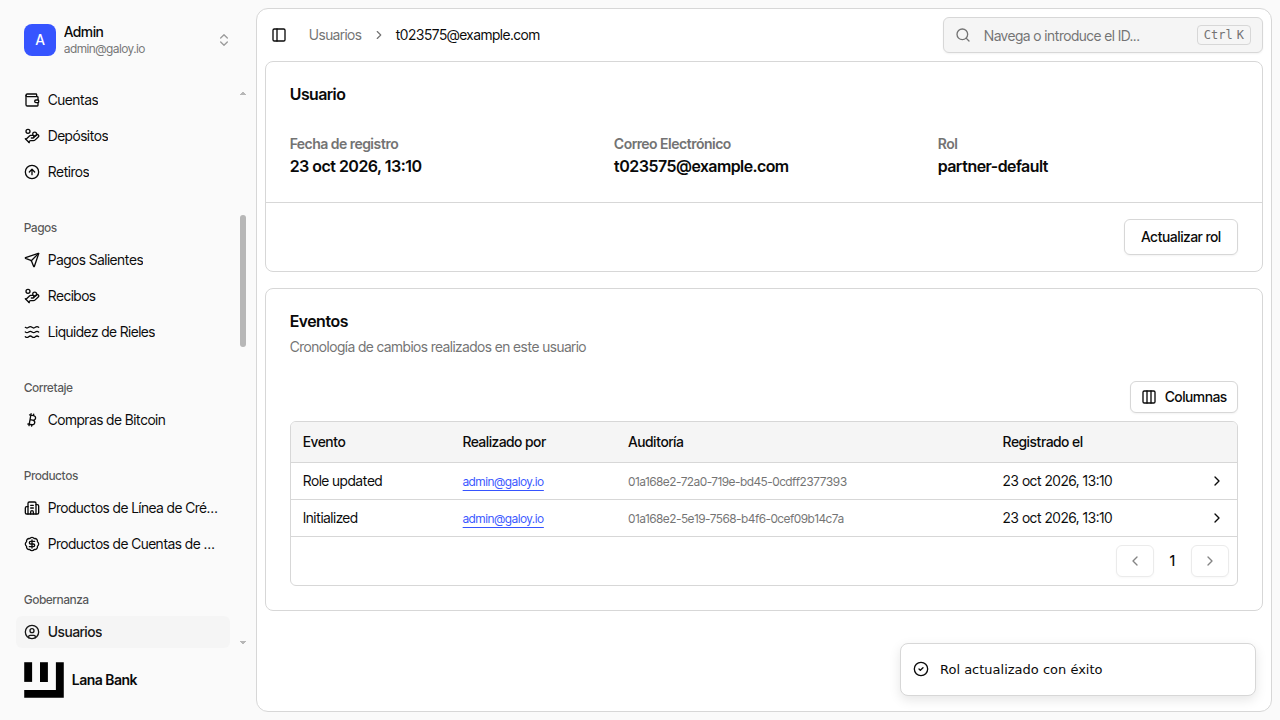Expand the Role updated event row arrow
The image size is (1280, 720).
coord(1217,481)
